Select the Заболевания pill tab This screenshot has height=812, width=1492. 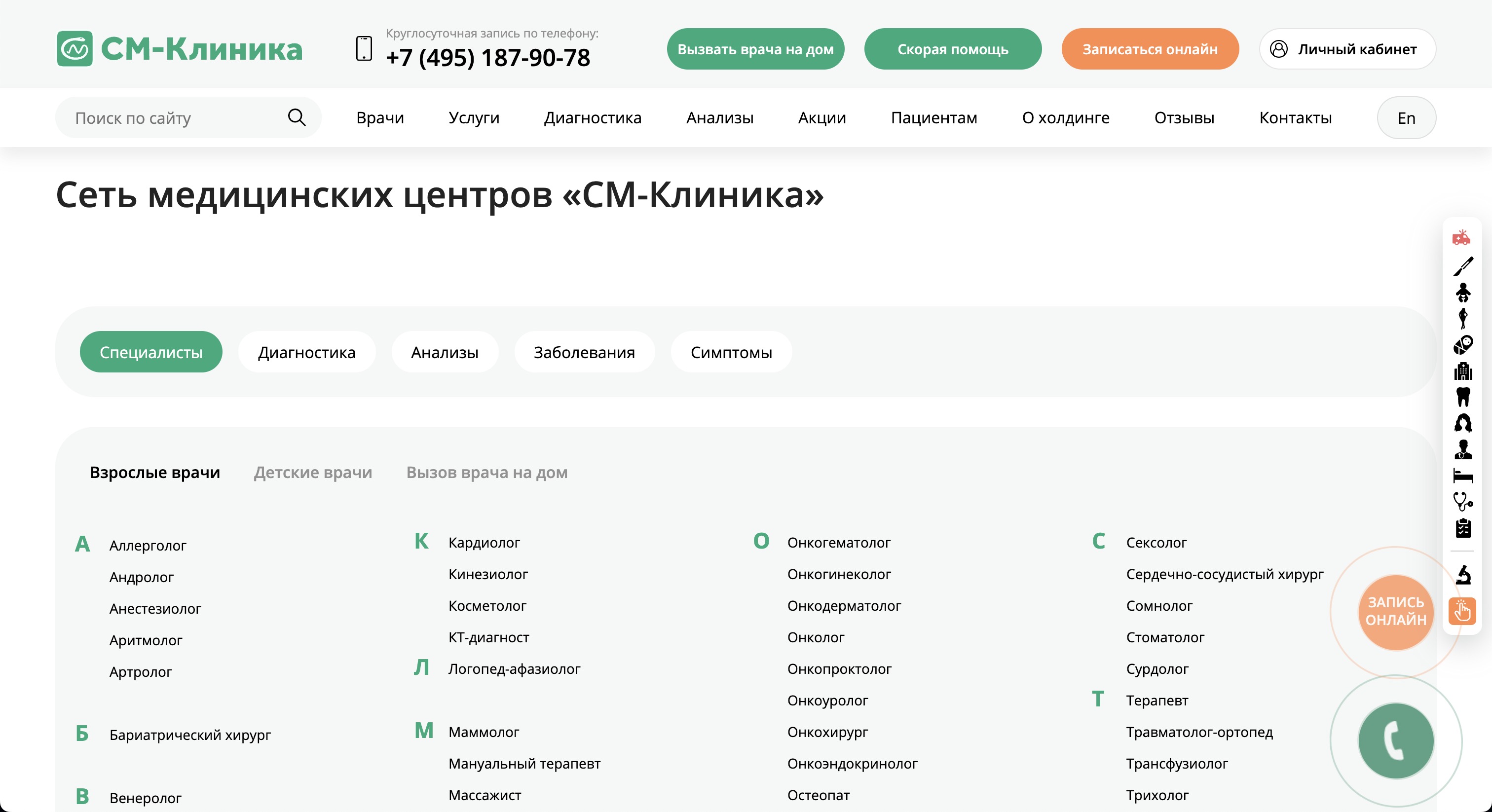pyautogui.click(x=584, y=352)
